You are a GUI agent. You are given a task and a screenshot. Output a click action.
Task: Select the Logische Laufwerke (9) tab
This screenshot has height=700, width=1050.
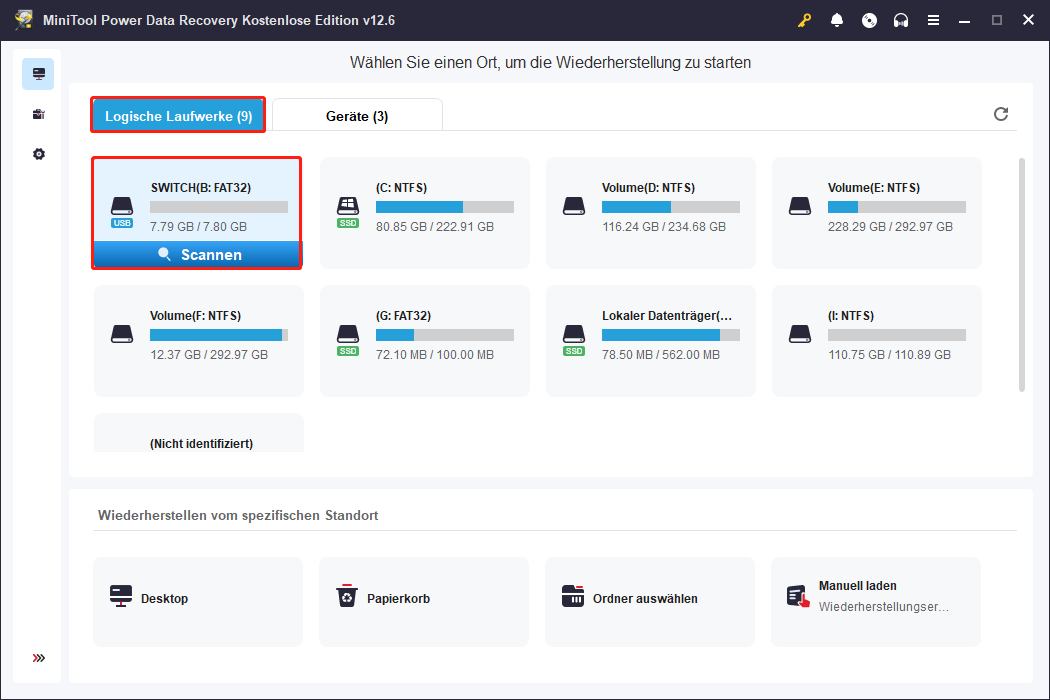tap(178, 116)
